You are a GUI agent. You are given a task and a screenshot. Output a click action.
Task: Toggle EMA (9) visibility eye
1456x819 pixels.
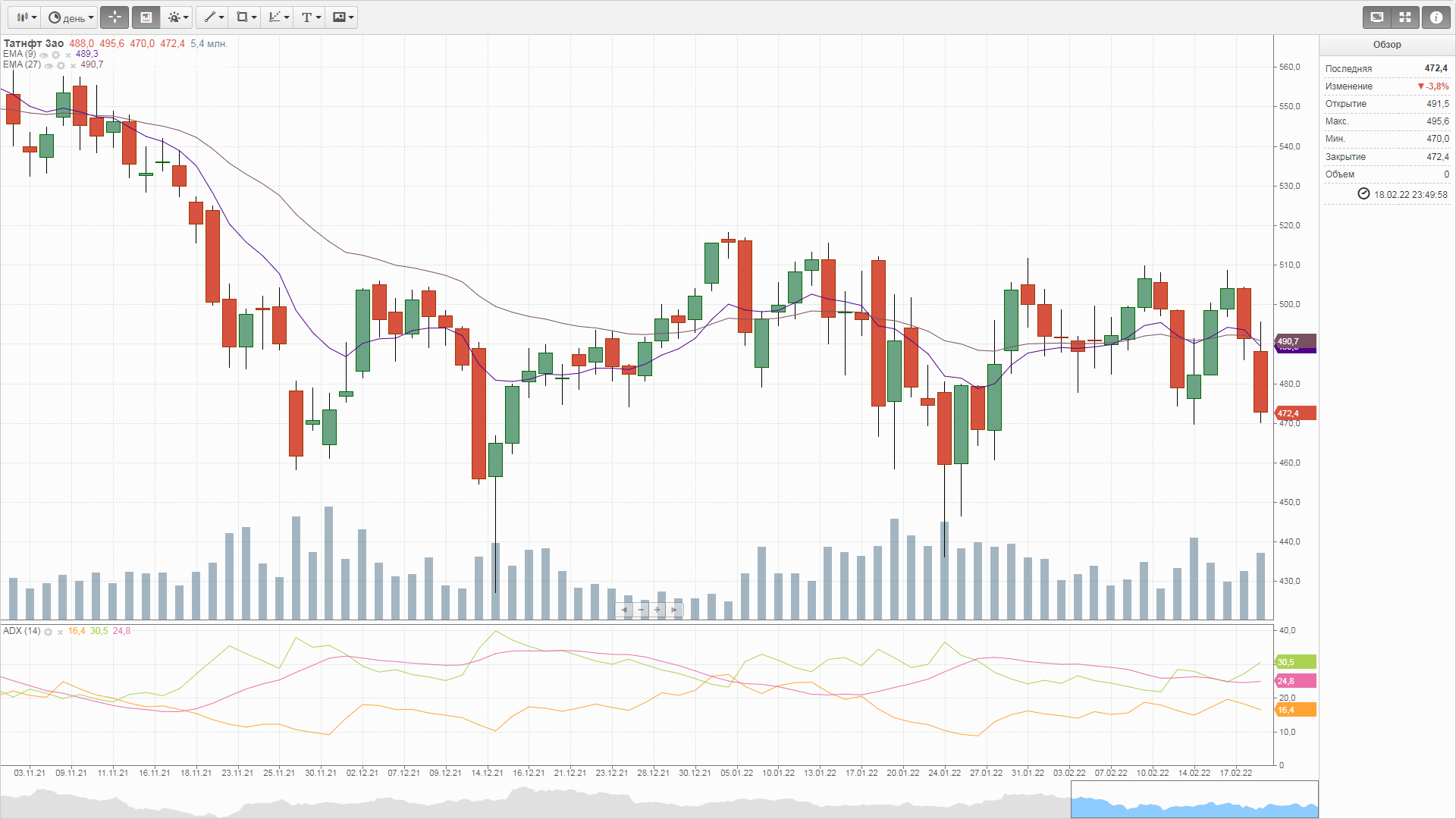(x=44, y=55)
